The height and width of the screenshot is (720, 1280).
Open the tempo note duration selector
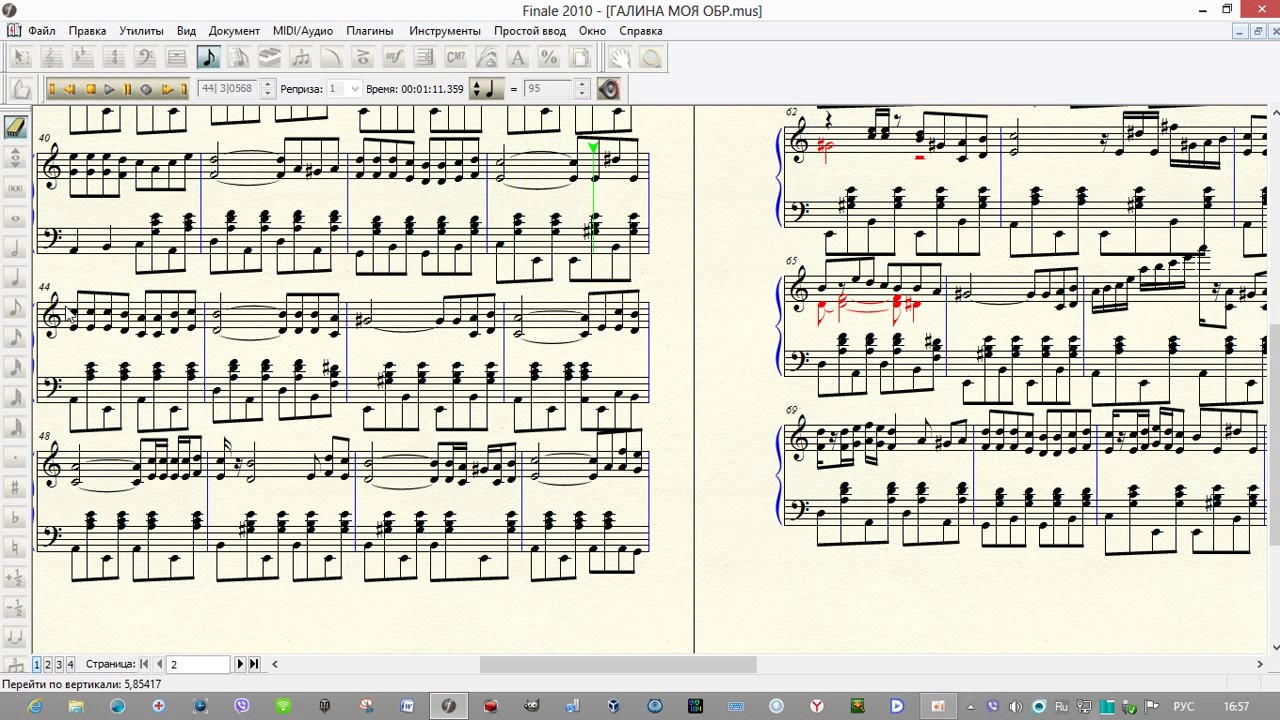pyautogui.click(x=487, y=89)
